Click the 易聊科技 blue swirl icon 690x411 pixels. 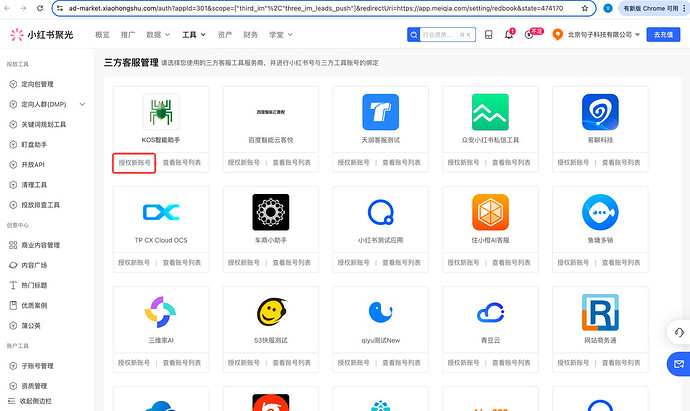pos(600,112)
